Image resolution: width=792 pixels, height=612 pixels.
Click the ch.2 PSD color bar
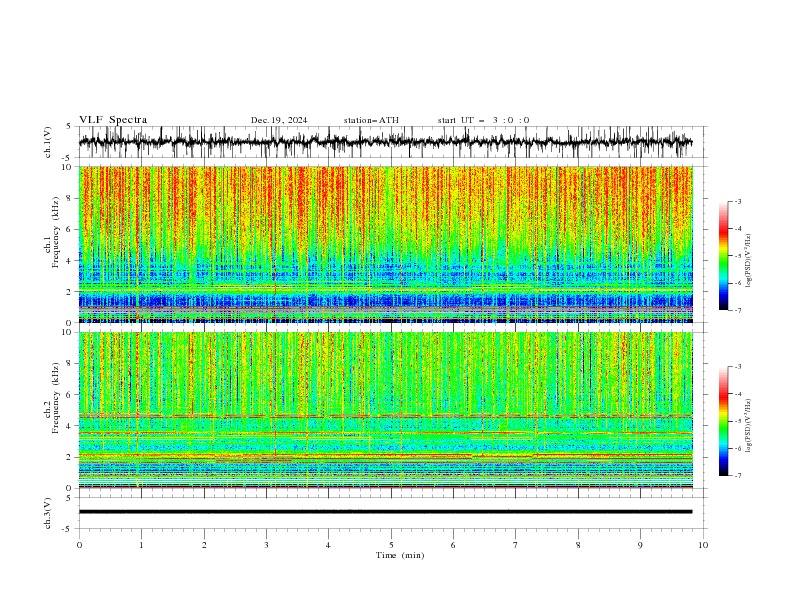pyautogui.click(x=723, y=421)
